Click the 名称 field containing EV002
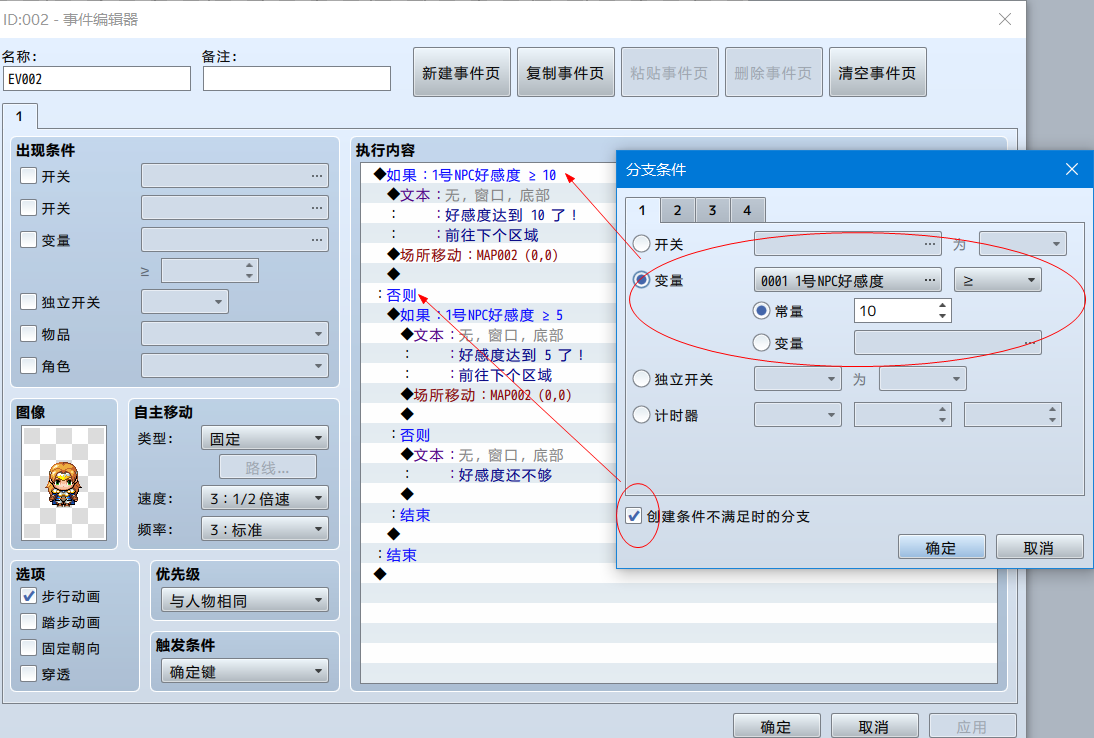1094x738 pixels. (x=97, y=79)
